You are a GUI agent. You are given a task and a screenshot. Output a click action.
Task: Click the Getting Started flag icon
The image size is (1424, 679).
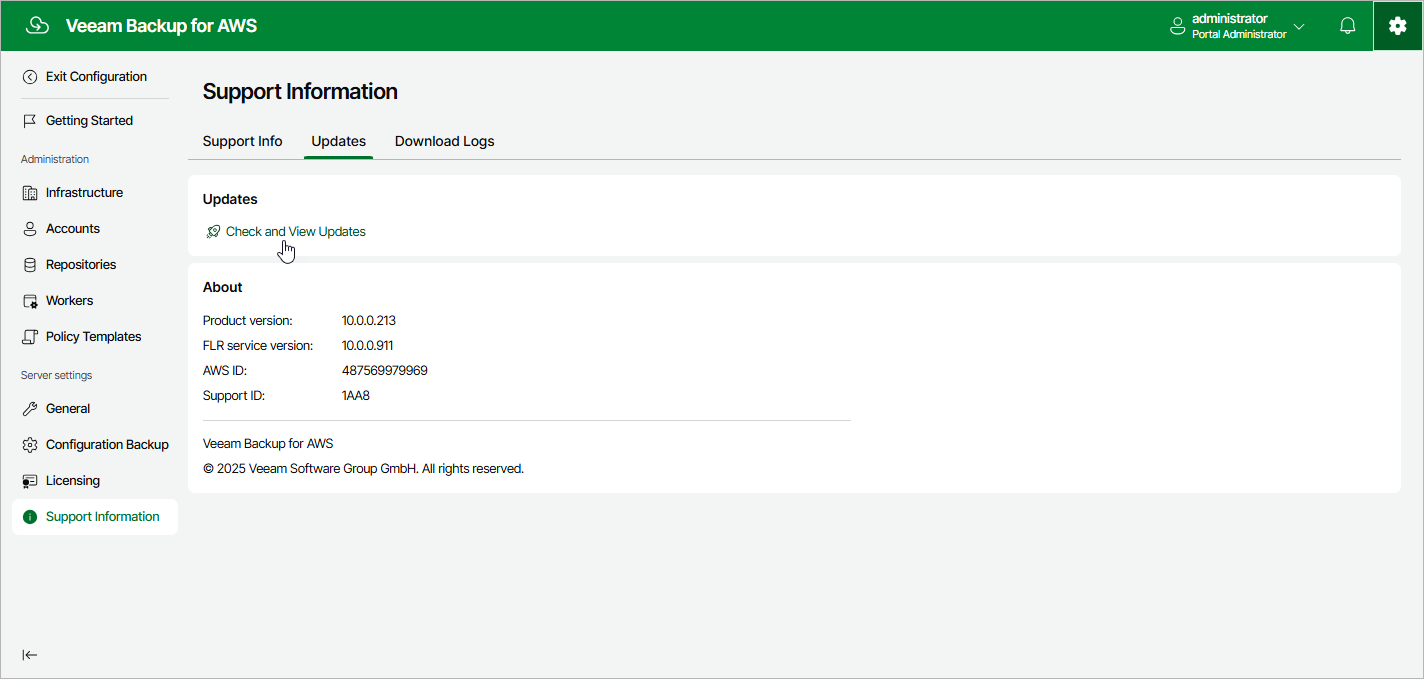(x=30, y=121)
